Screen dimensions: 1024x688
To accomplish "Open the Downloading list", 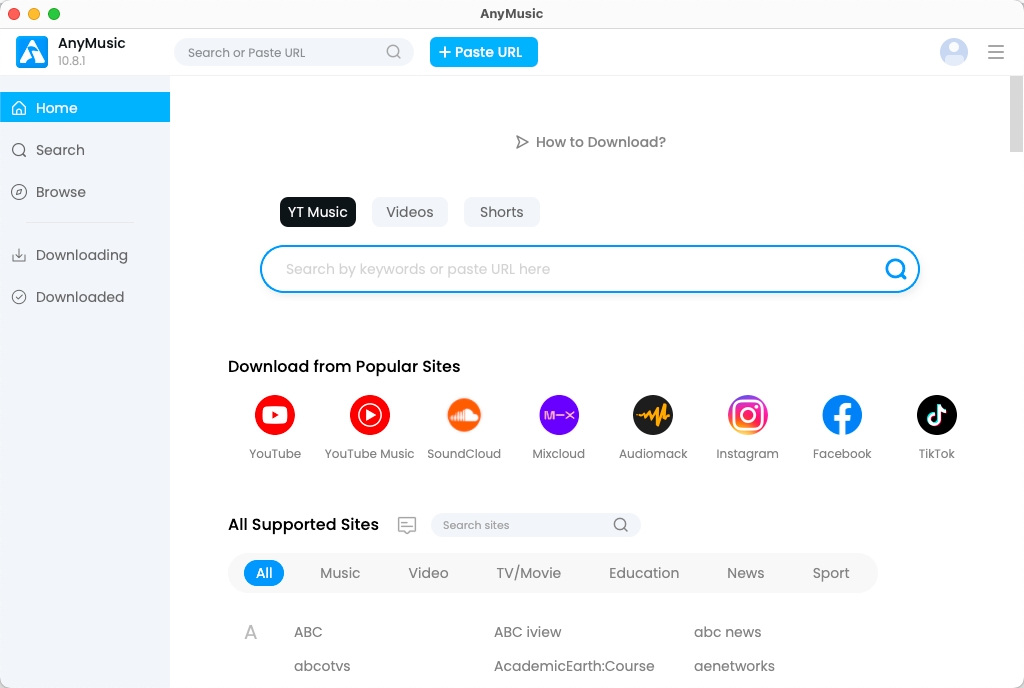I will tap(85, 255).
